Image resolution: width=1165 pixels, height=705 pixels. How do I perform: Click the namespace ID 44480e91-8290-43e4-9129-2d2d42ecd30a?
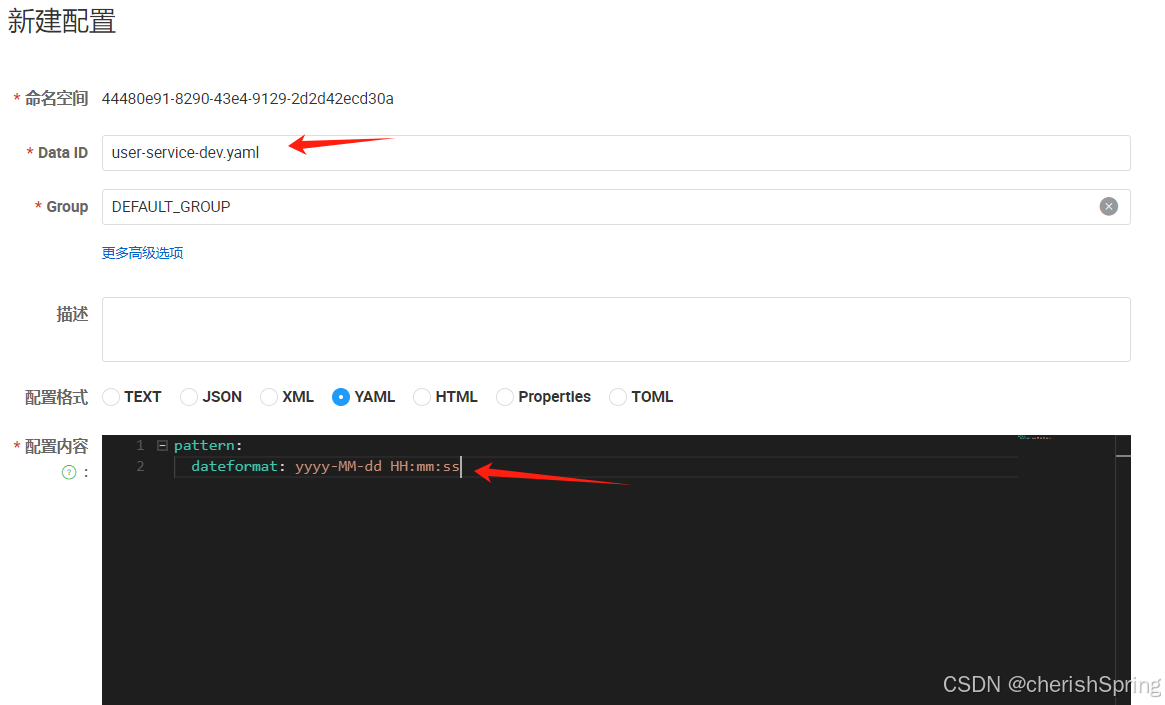(x=247, y=99)
